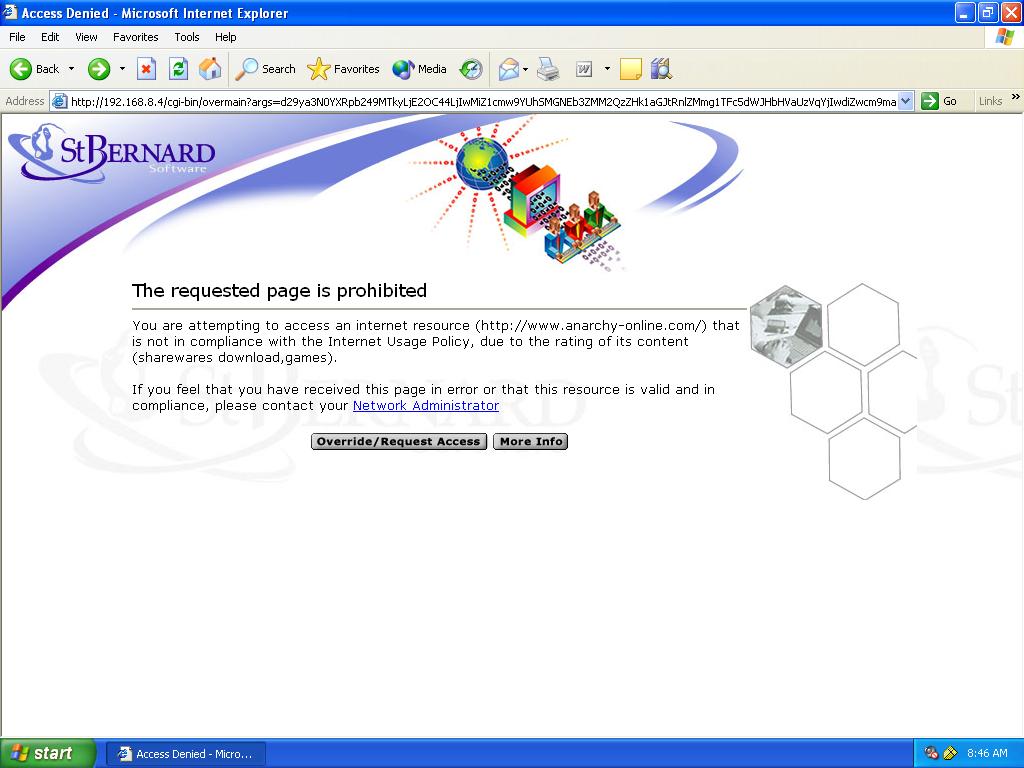This screenshot has height=768, width=1024.
Task: Open the Favorites menu
Action: coord(135,37)
